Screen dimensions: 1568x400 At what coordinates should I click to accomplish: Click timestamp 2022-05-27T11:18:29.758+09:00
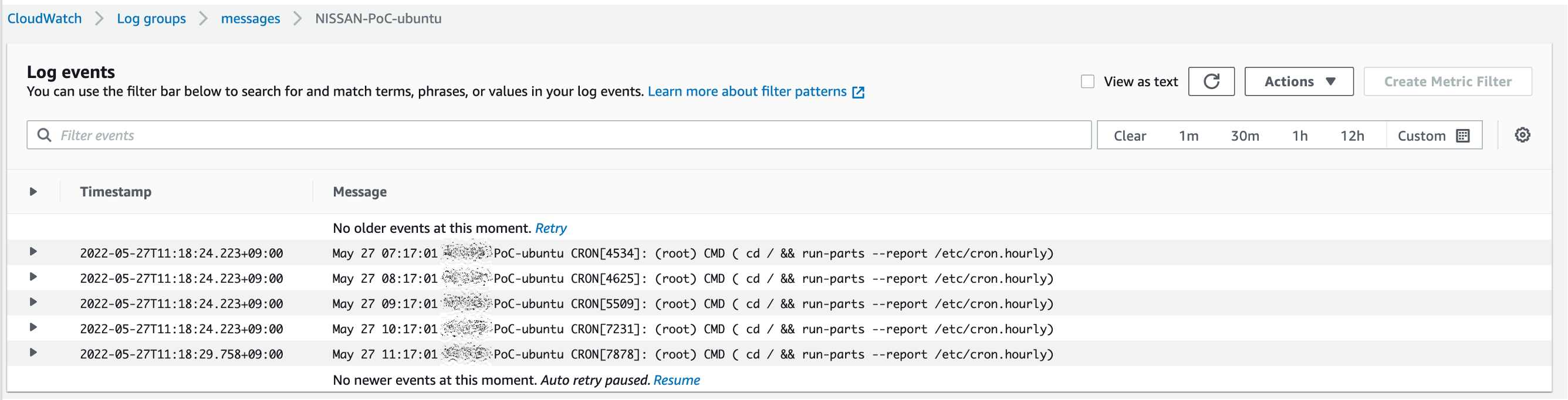point(181,354)
